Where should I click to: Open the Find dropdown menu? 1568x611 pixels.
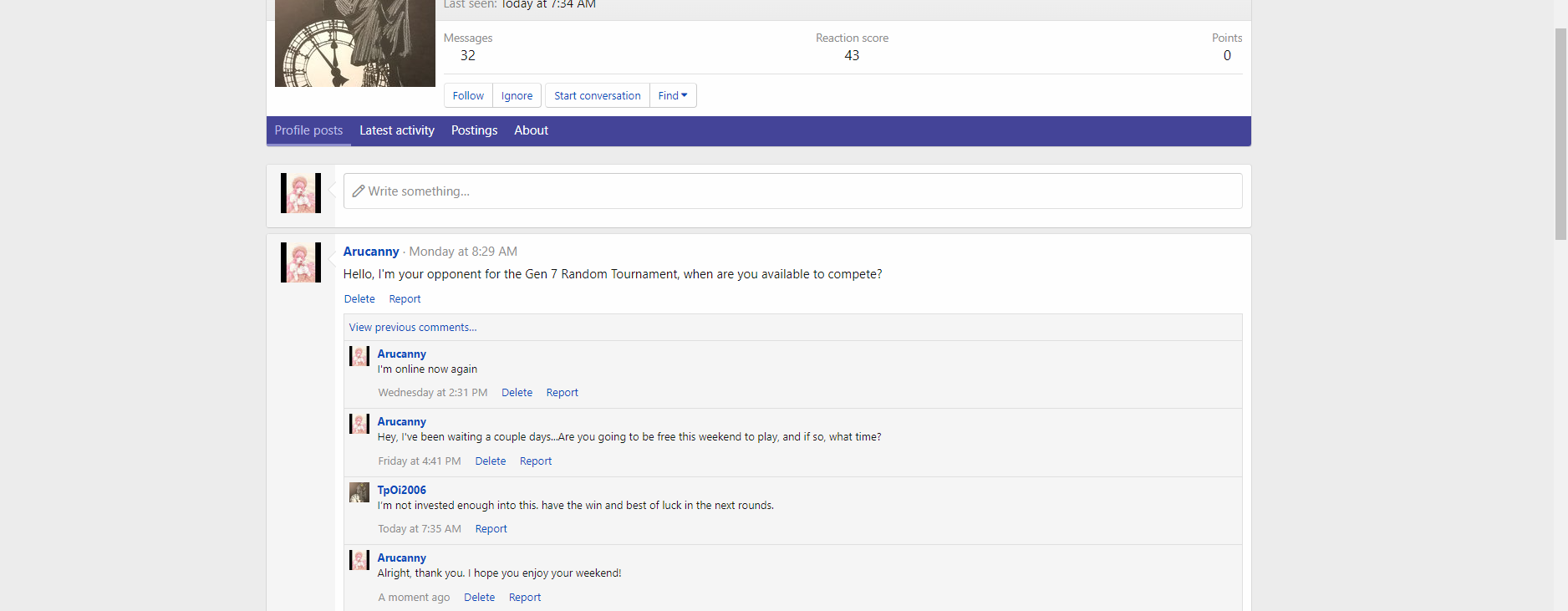[672, 96]
